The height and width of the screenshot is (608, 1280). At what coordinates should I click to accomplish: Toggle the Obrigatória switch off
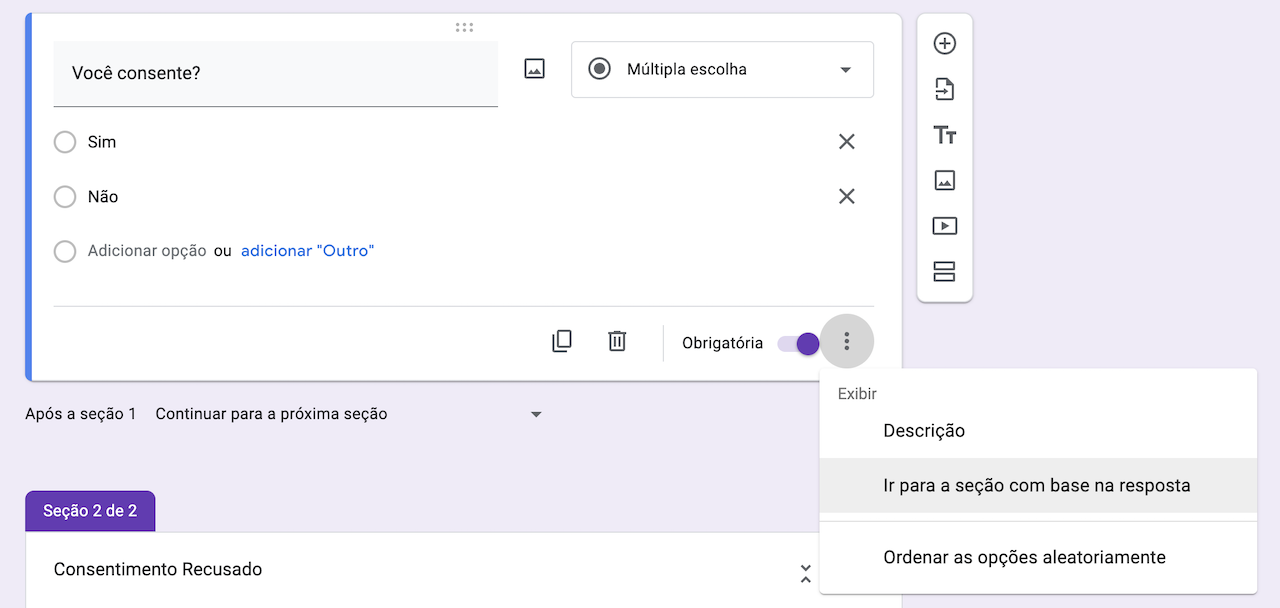(x=800, y=343)
